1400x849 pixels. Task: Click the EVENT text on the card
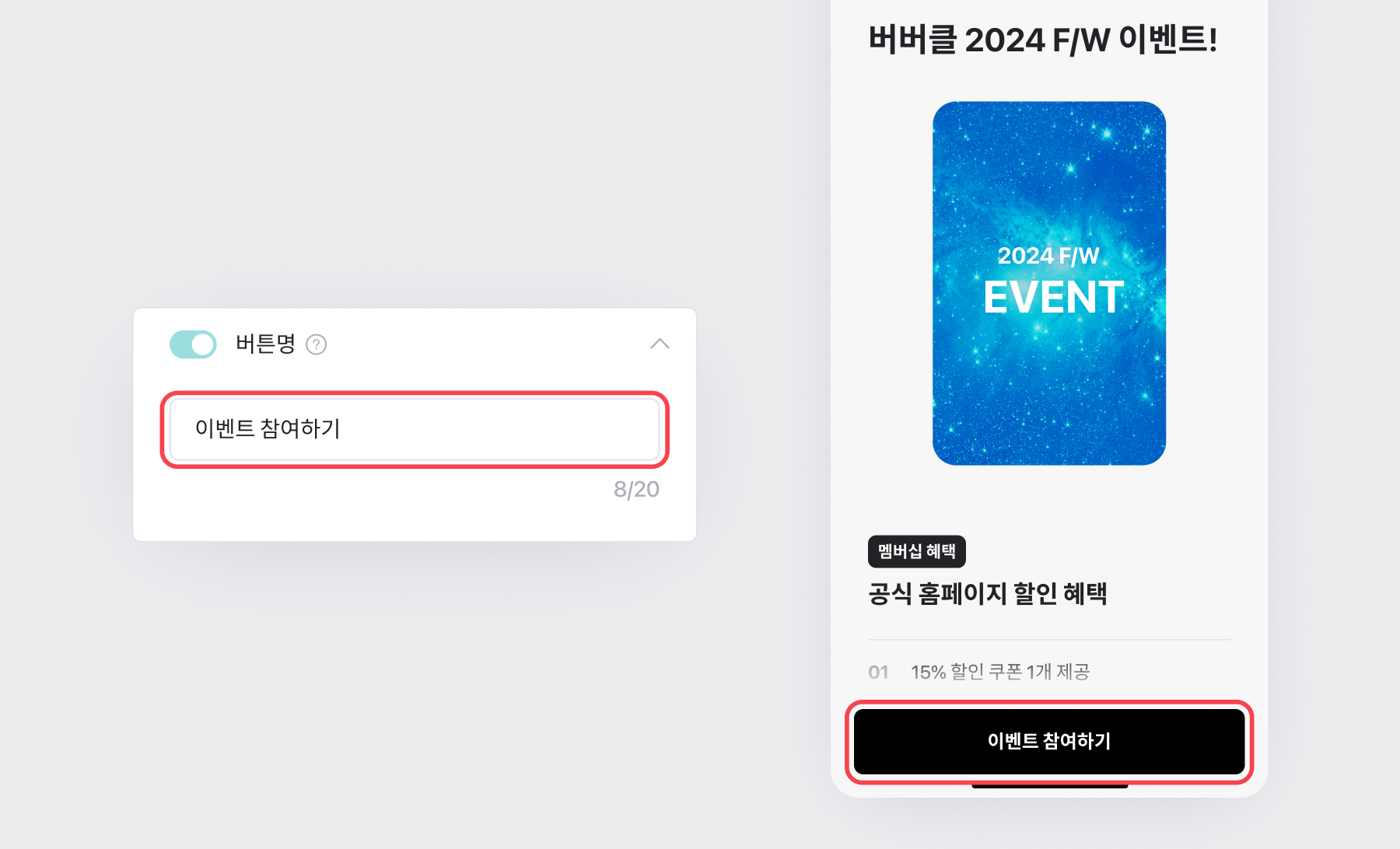(1053, 298)
